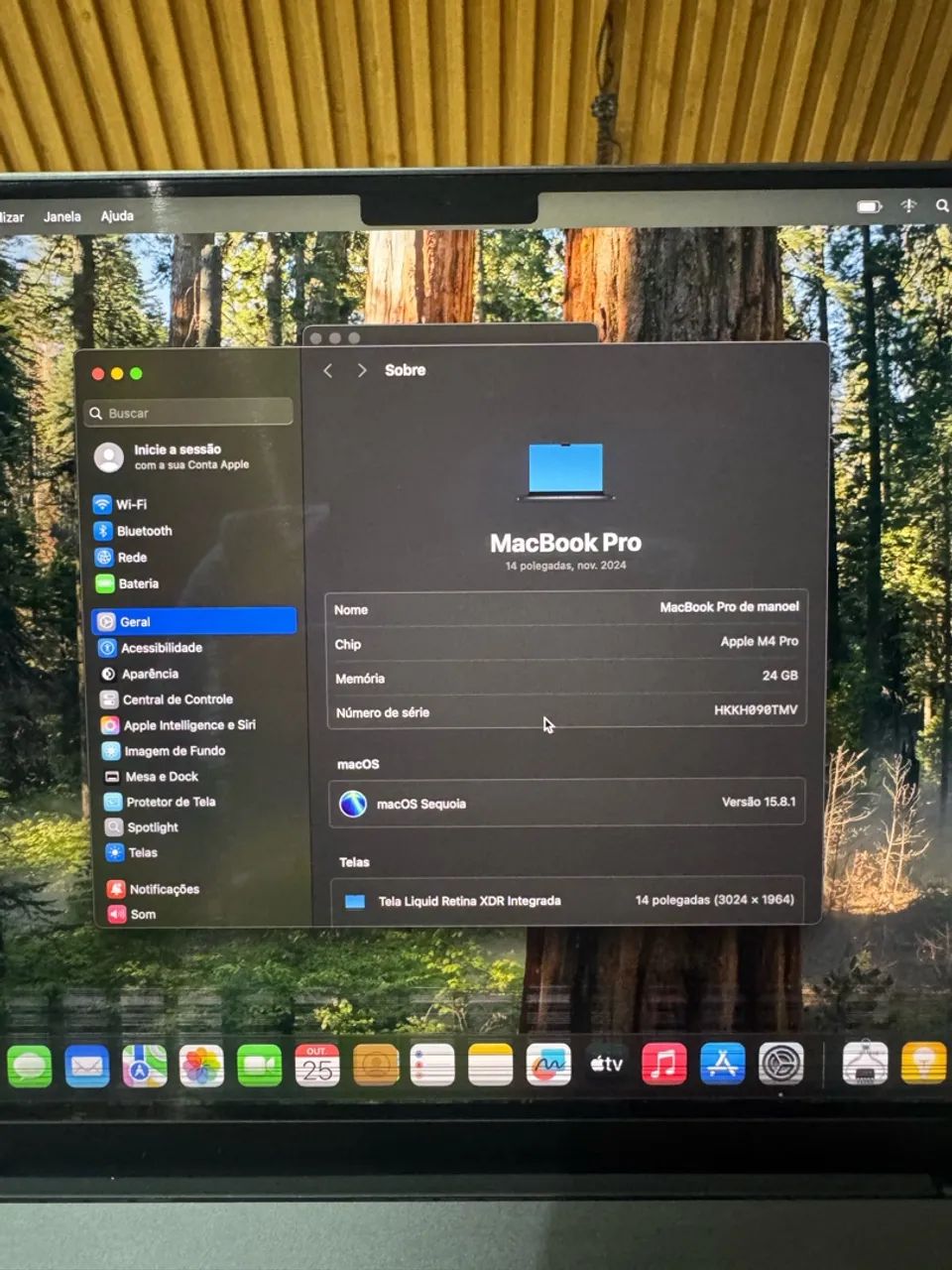Open the Janela menu
952x1270 pixels.
click(x=61, y=216)
